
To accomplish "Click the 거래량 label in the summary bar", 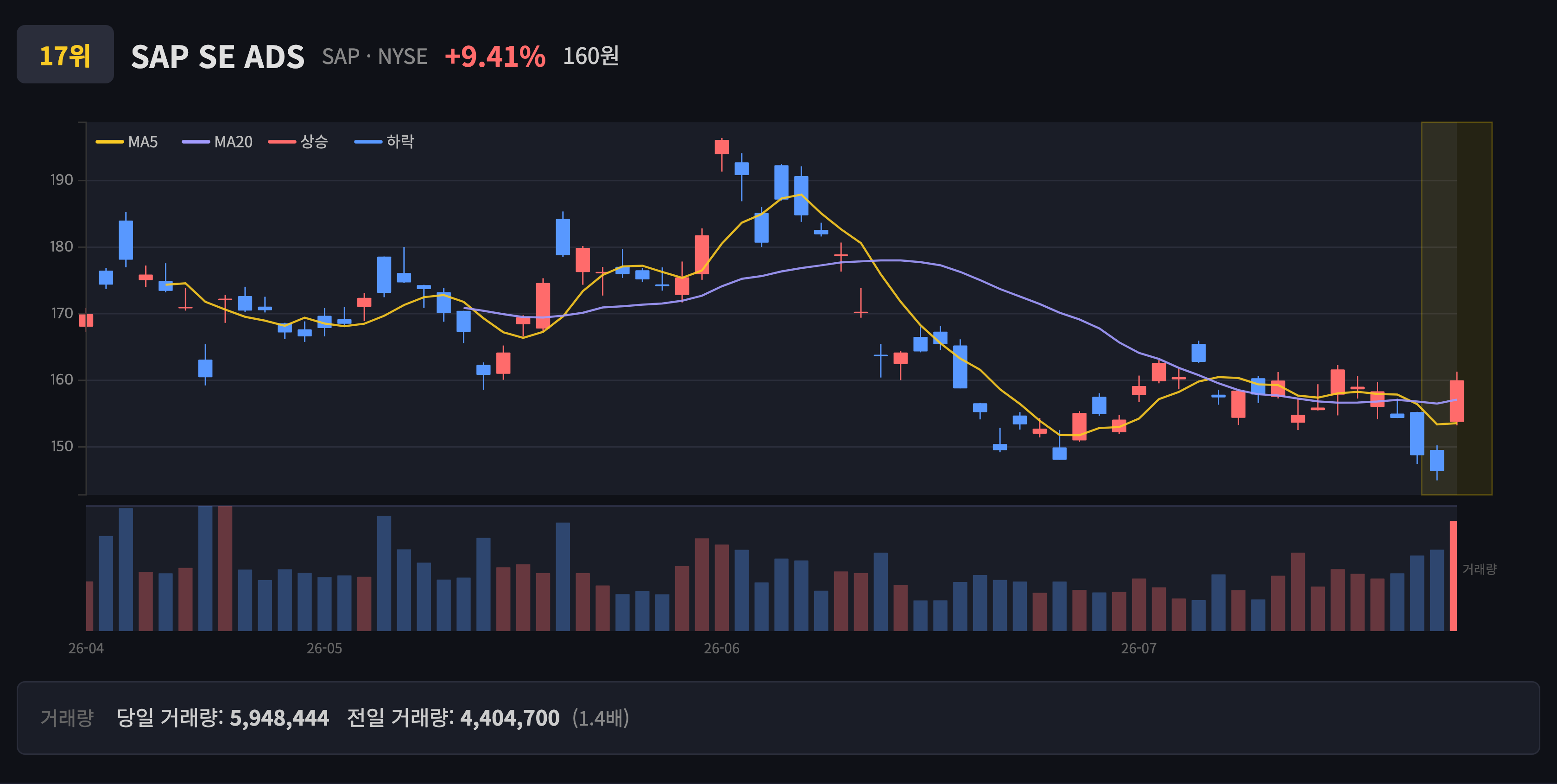I will pyautogui.click(x=67, y=718).
